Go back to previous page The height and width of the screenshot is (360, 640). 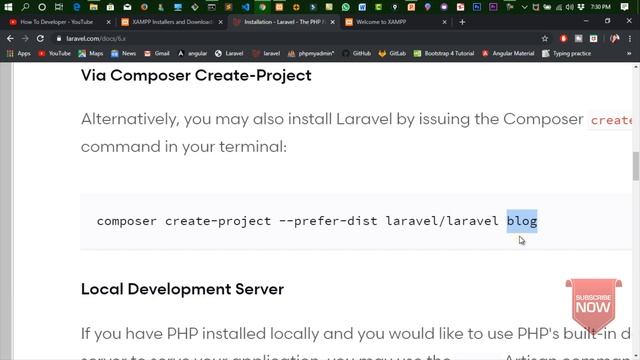10,38
